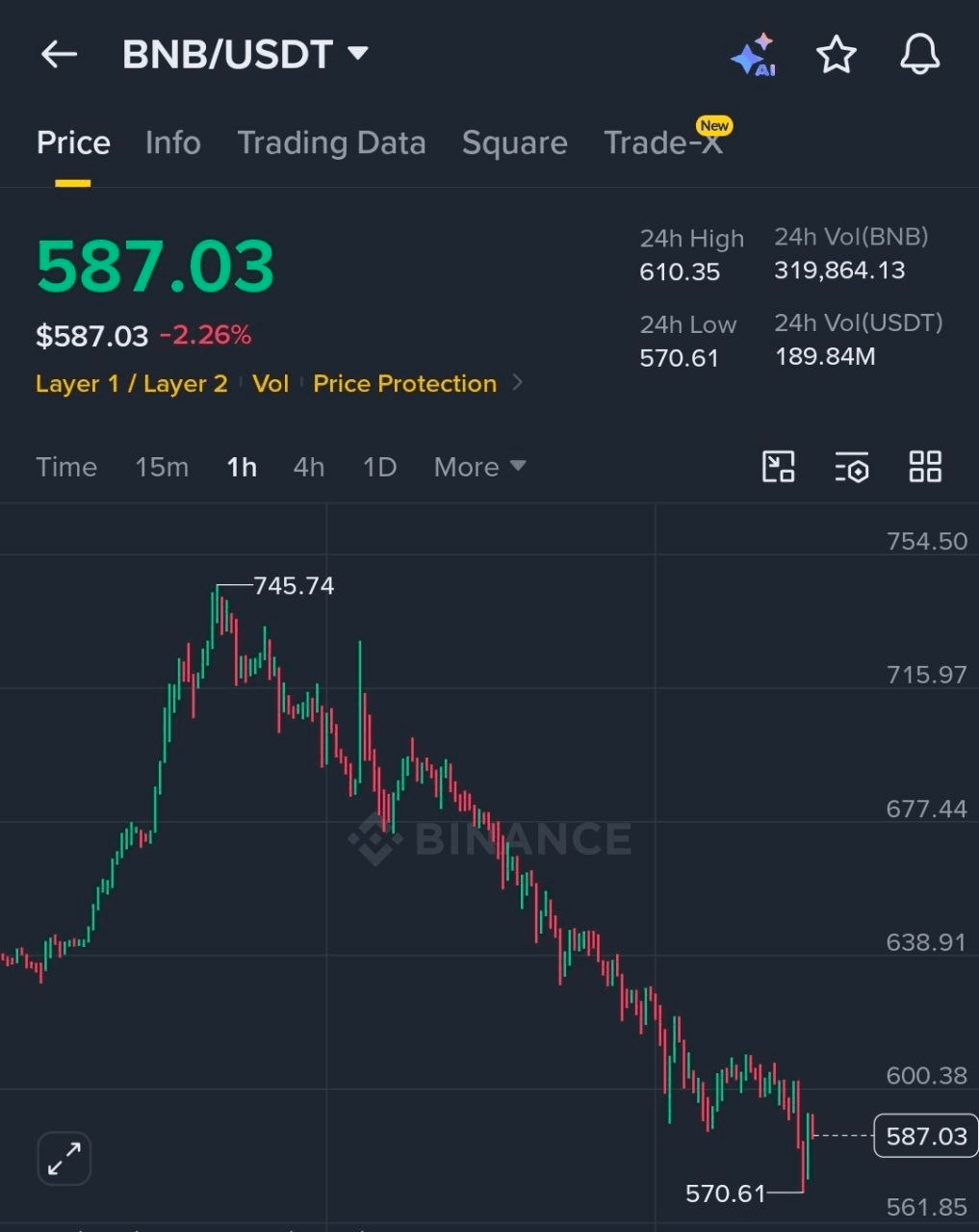Click the 638.91 price axis label
Viewport: 979px width, 1232px height.
tap(926, 942)
